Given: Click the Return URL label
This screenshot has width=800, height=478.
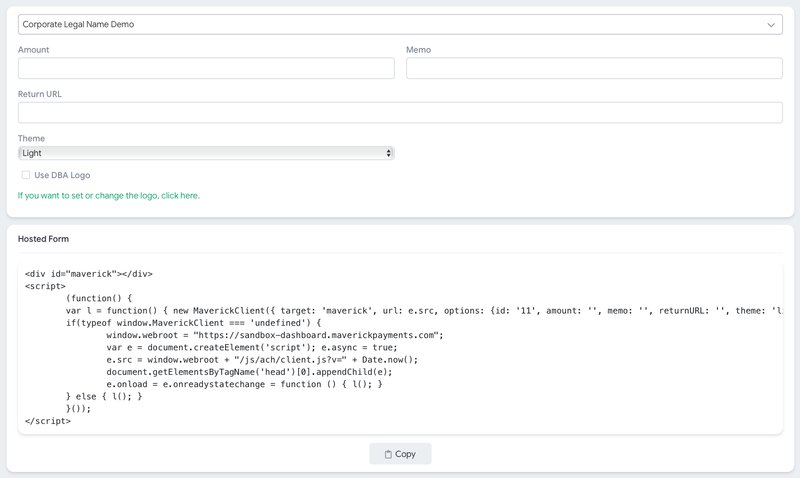Looking at the screenshot, I should point(40,94).
